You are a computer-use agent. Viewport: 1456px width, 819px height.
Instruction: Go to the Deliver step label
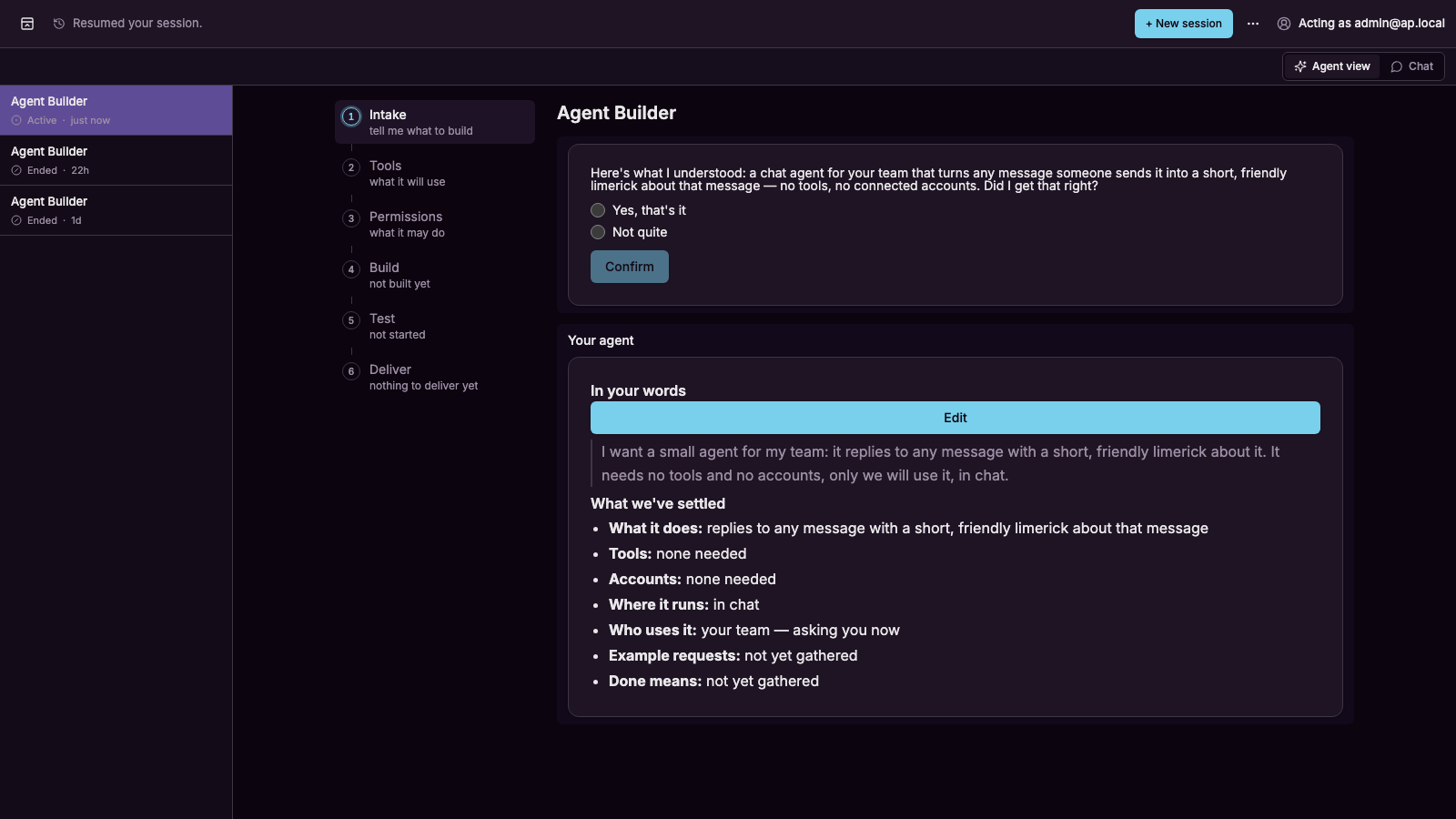(x=390, y=369)
